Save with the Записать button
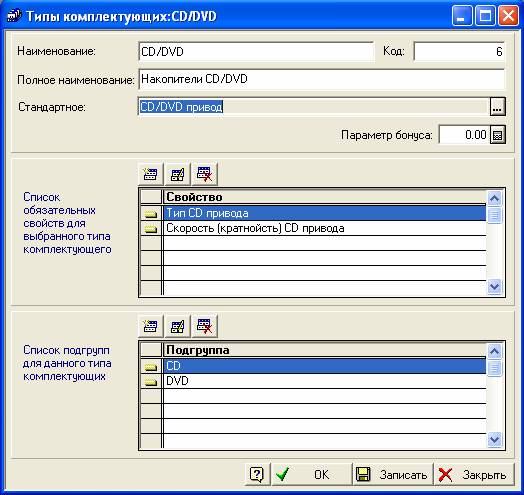The height and width of the screenshot is (495, 524). click(x=393, y=474)
